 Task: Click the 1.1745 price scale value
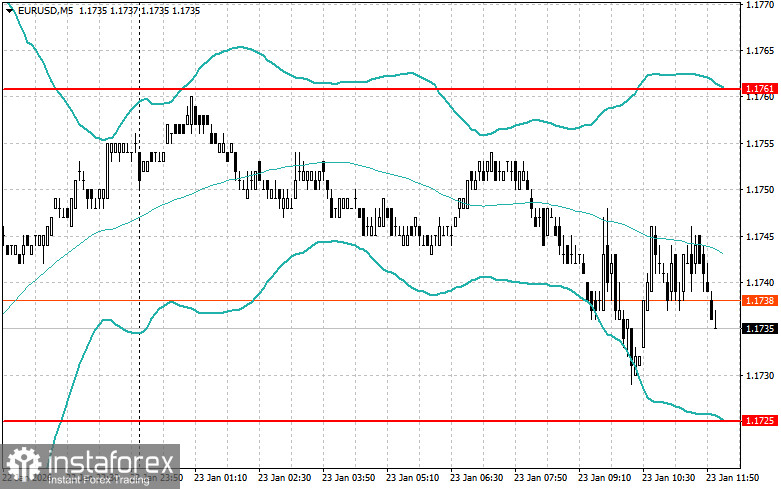[760, 237]
